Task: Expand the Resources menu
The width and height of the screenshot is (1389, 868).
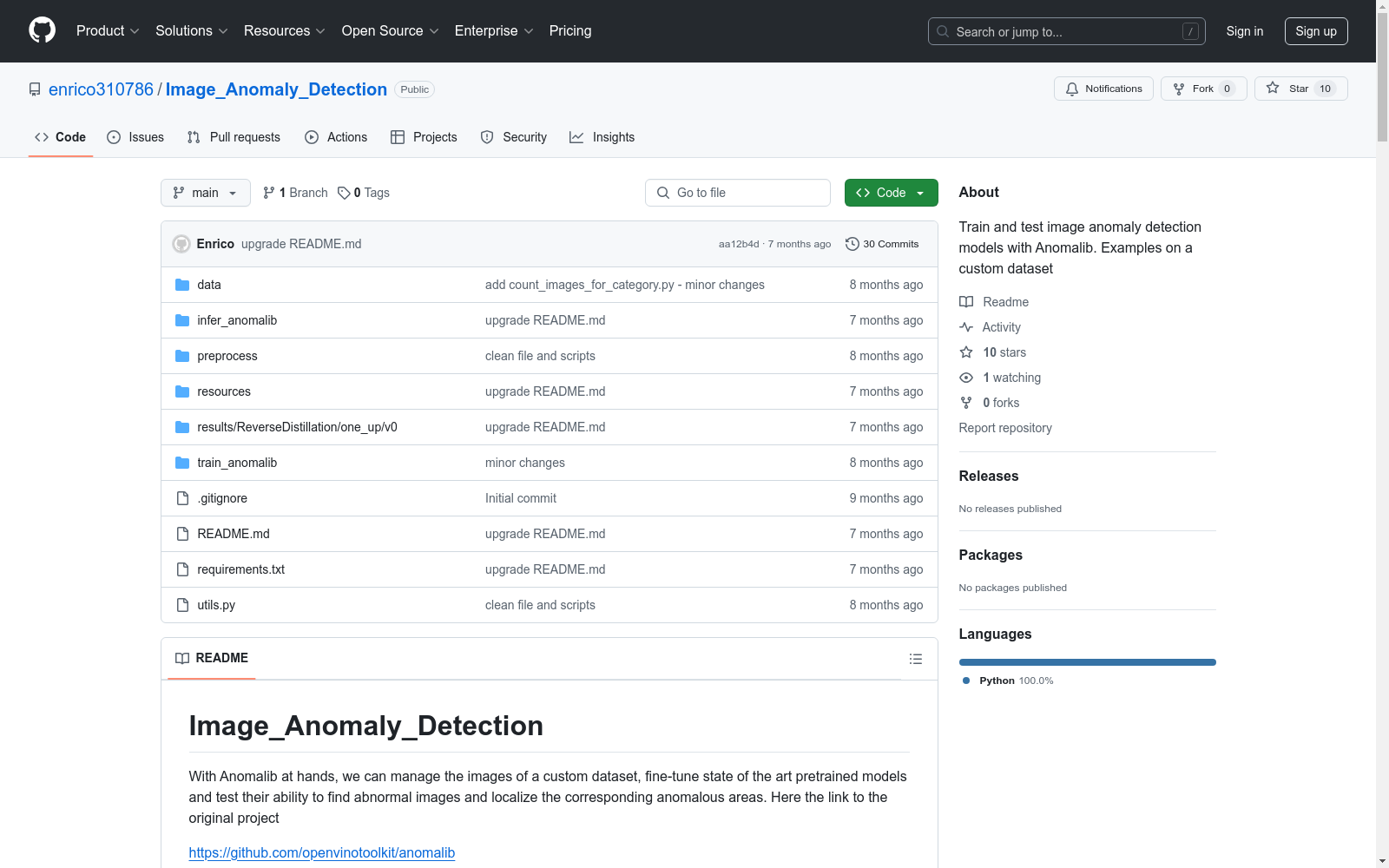Action: tap(285, 31)
